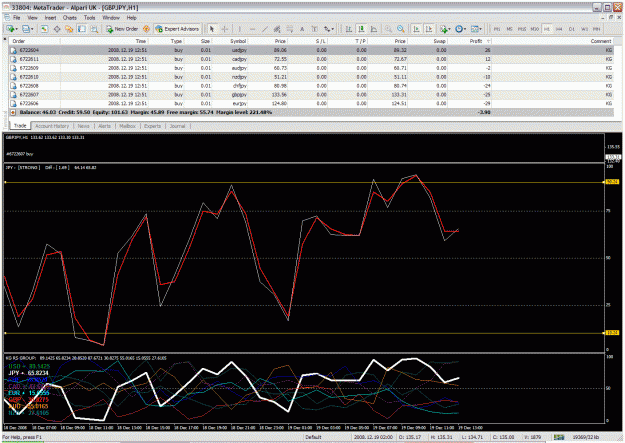Switch chart to W1 timeframe
The width and height of the screenshot is (625, 443).
pos(584,29)
